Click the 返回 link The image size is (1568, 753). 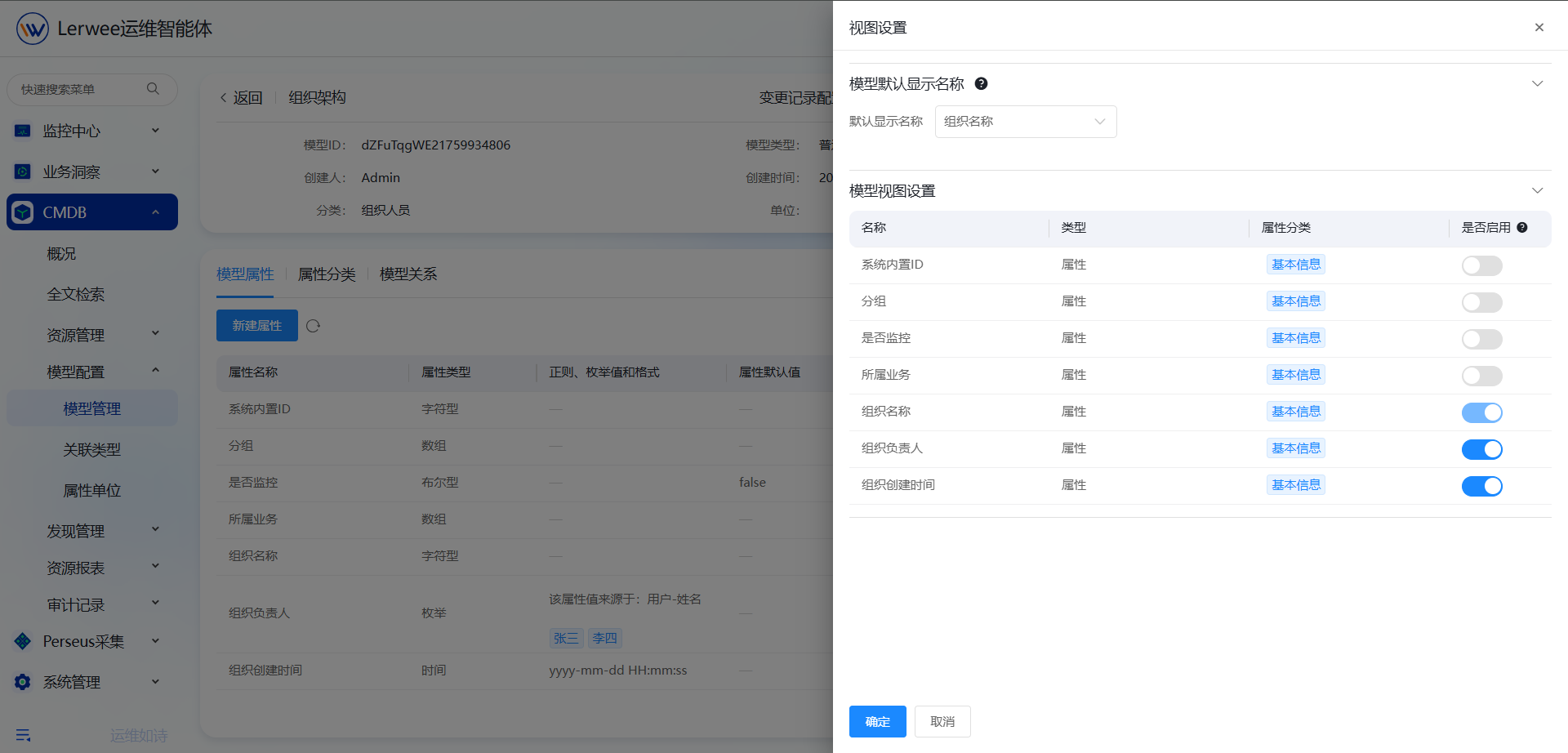pyautogui.click(x=248, y=98)
